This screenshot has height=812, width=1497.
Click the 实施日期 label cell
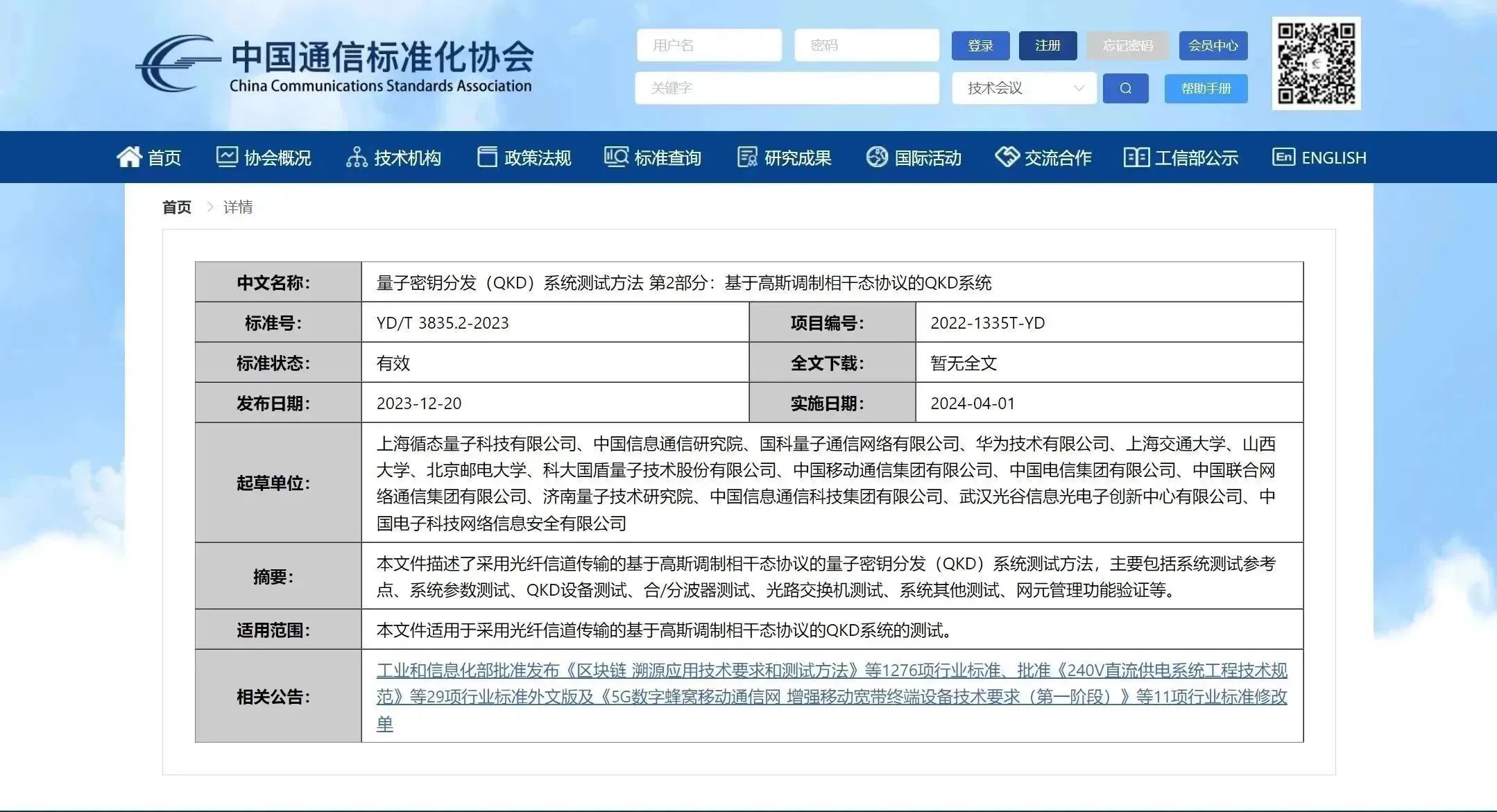coord(832,403)
